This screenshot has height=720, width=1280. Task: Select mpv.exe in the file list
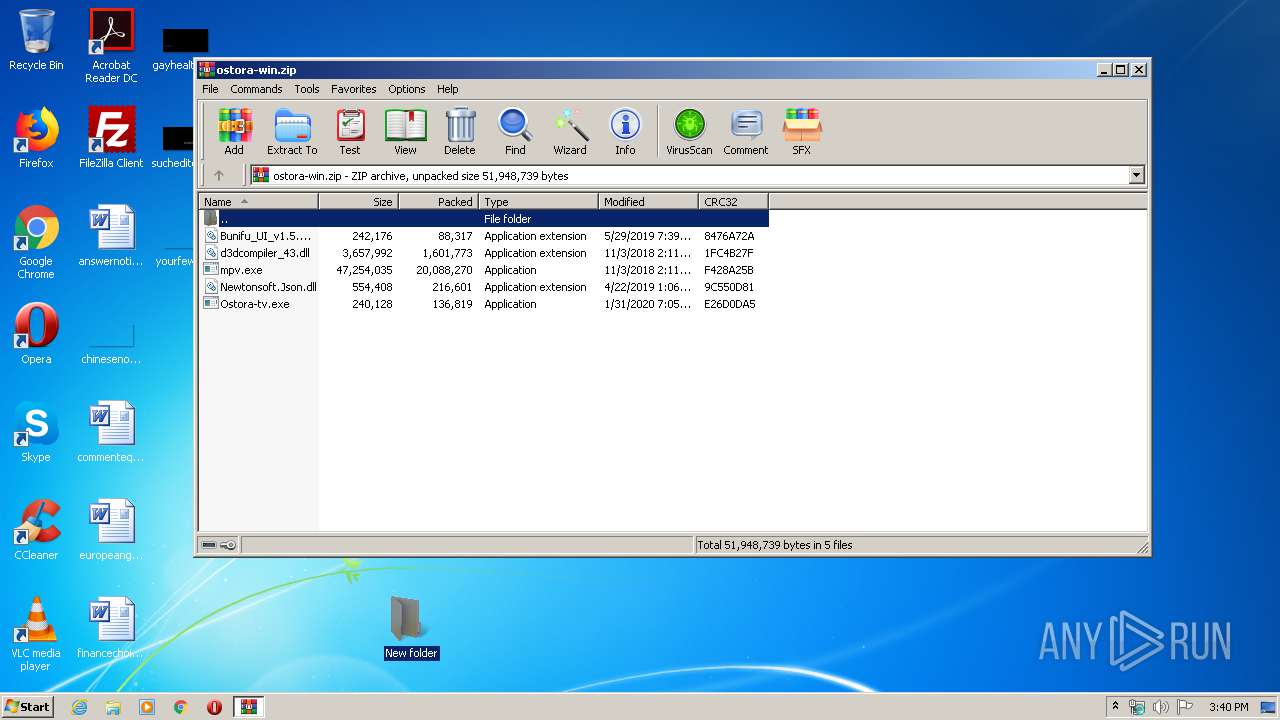[484, 270]
